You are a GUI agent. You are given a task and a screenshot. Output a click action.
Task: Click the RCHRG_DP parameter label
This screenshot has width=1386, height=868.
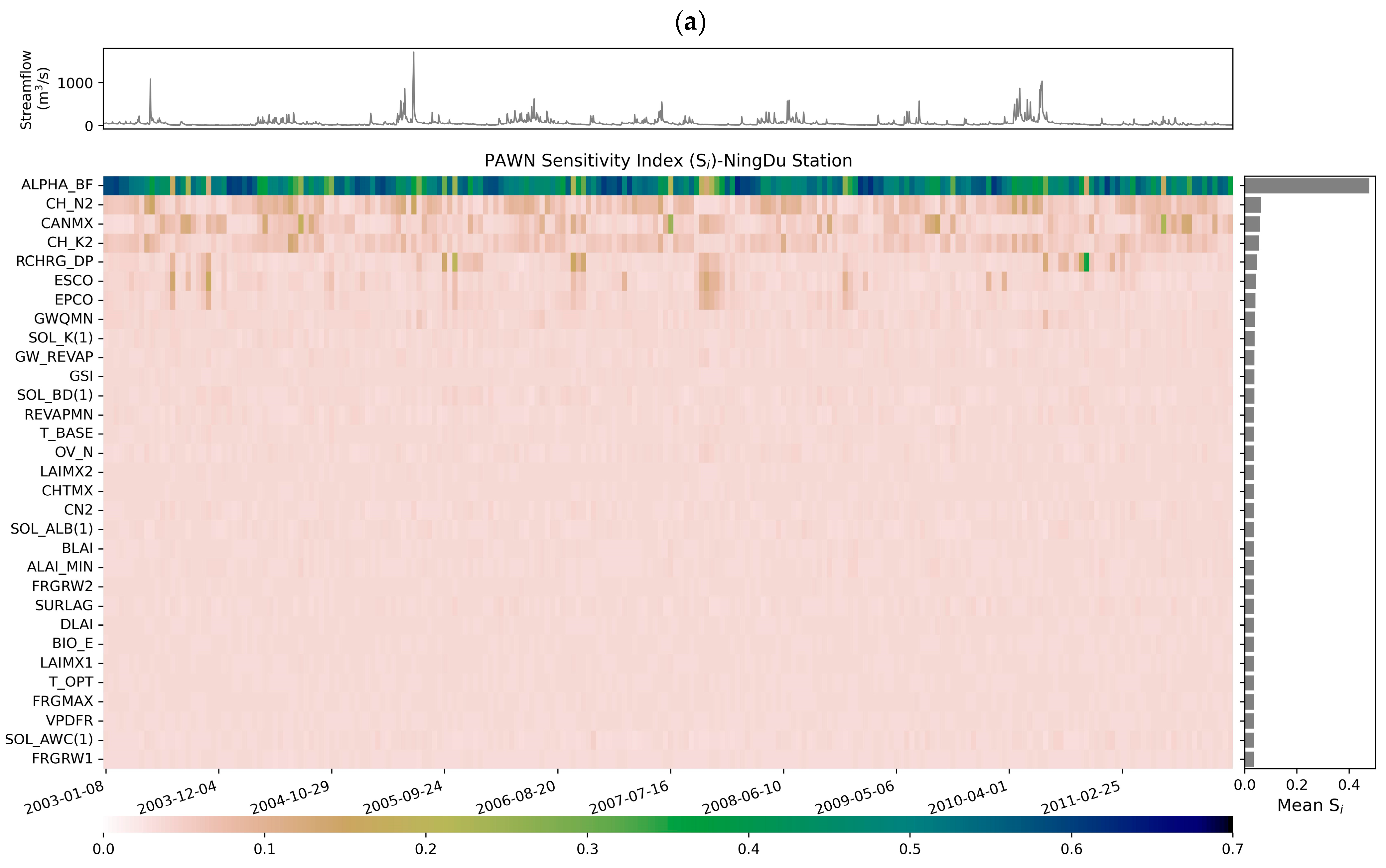pos(54,261)
